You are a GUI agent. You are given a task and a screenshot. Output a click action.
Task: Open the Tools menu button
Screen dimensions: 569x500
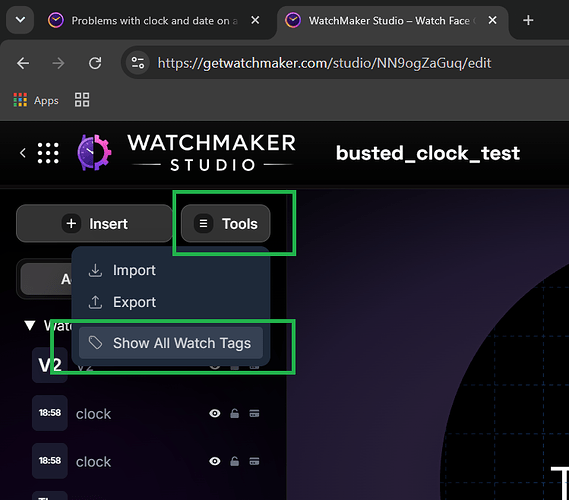225,224
